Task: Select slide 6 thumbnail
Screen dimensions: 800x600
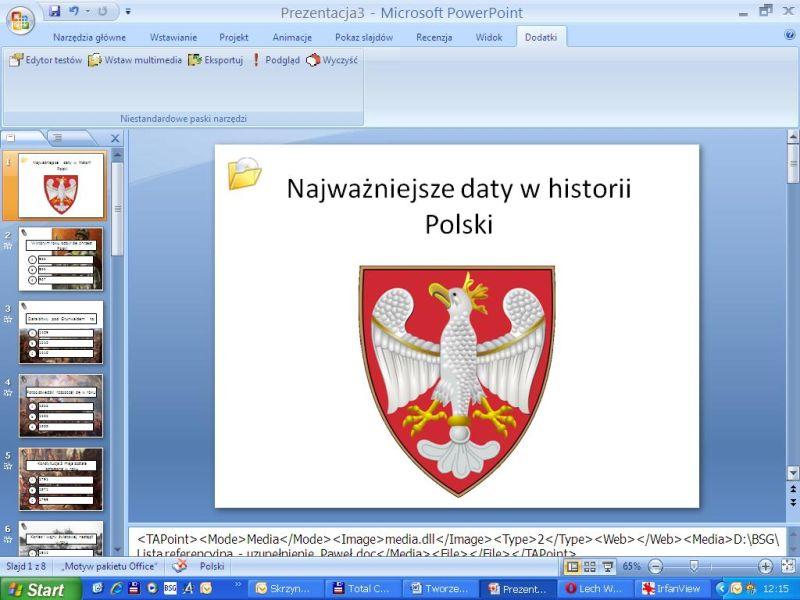Action: pyautogui.click(x=61, y=538)
